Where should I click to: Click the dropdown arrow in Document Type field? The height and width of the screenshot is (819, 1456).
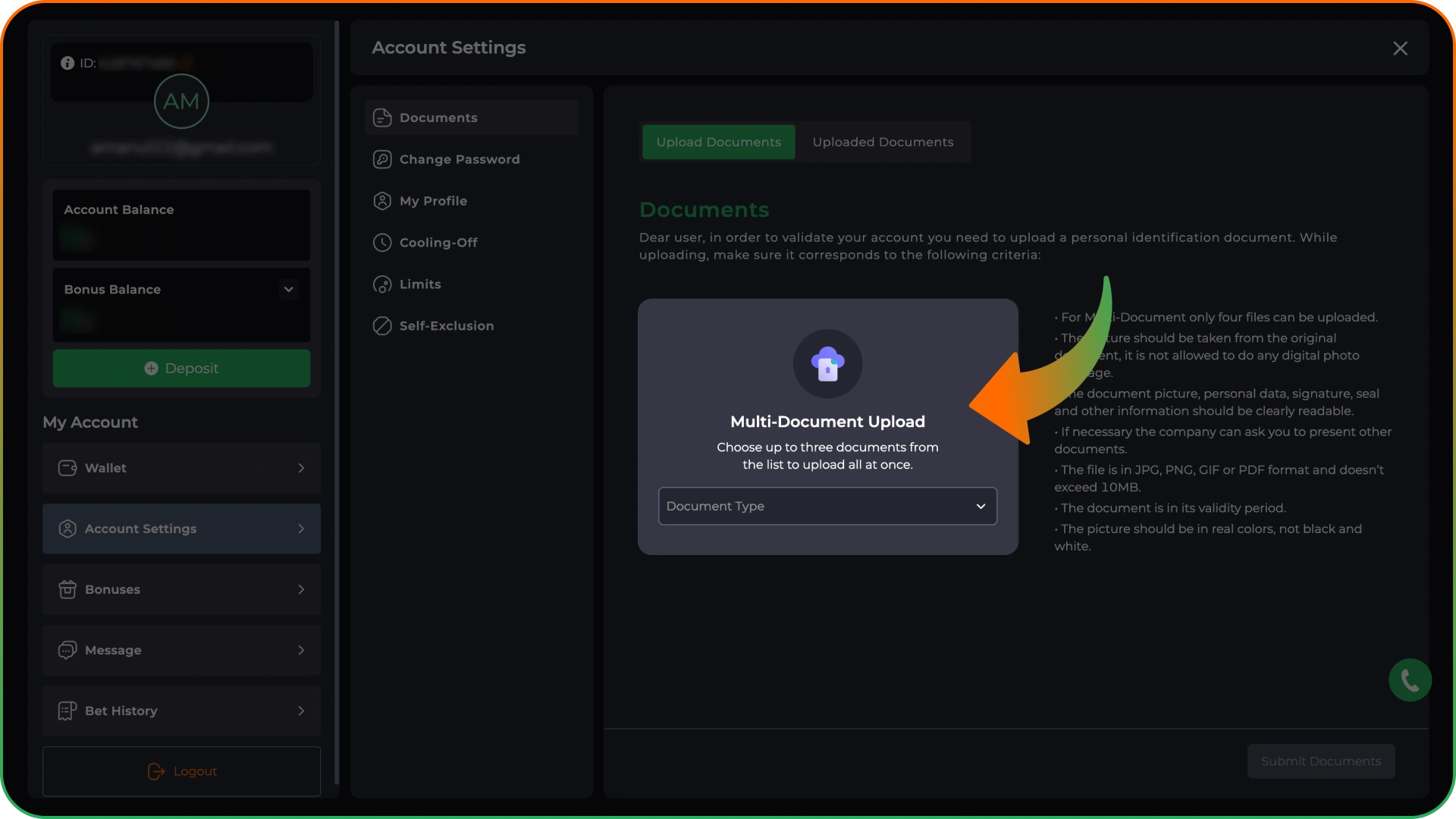[981, 506]
